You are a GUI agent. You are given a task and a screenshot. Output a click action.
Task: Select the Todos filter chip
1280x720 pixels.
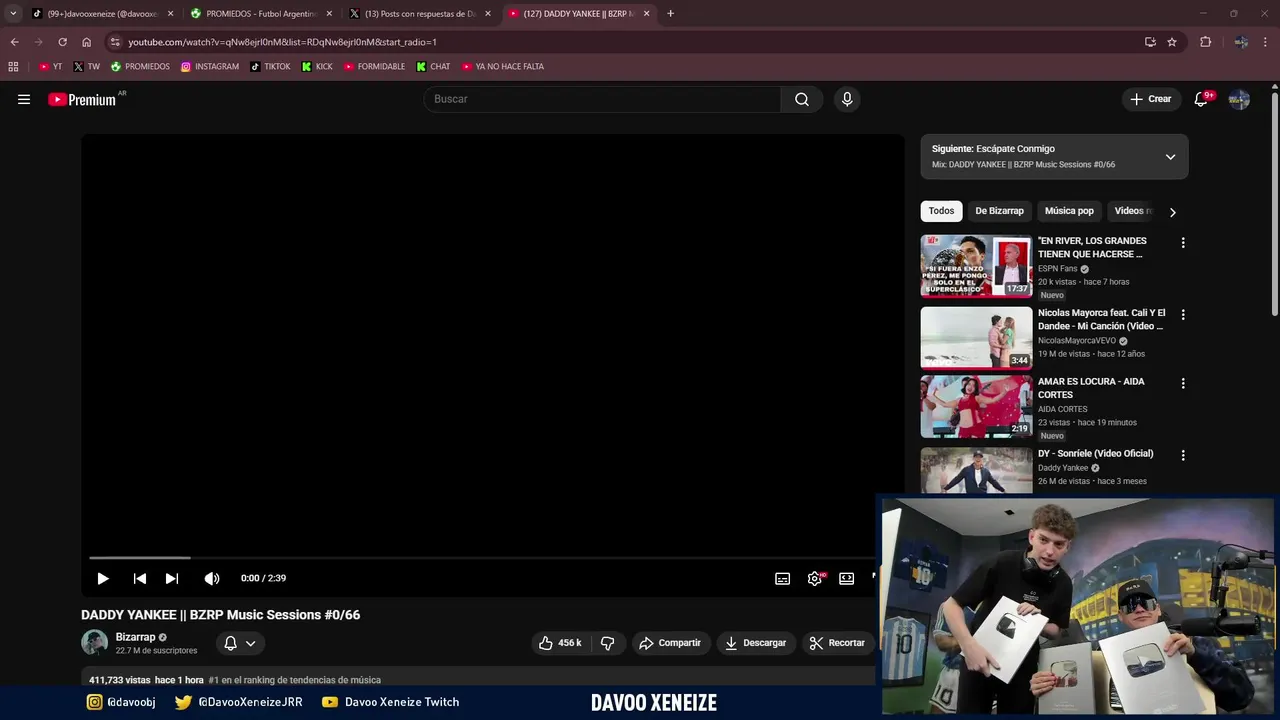pyautogui.click(x=941, y=211)
